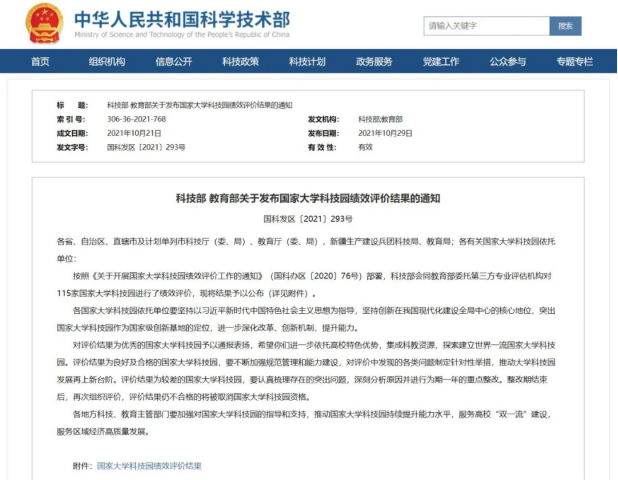This screenshot has height=480, width=618.
Task: Open the 公众参与 menu item
Action: pos(508,62)
